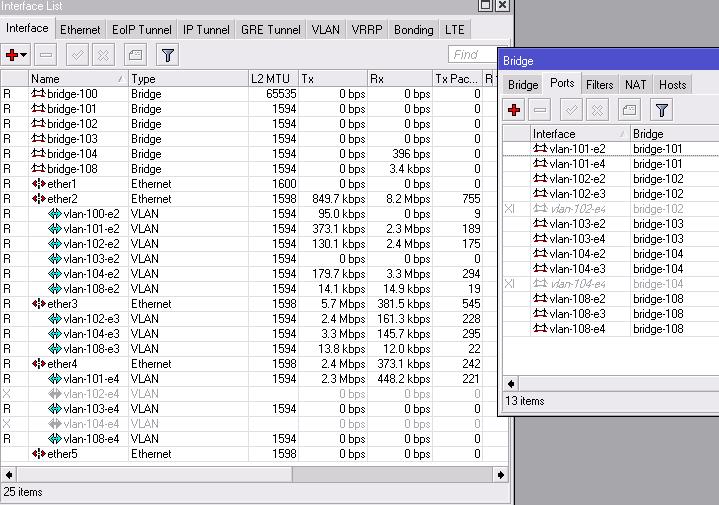Select the disabled vlan-102-e4 port in Bridge
Viewport: 719px width, 505px height.
point(577,209)
